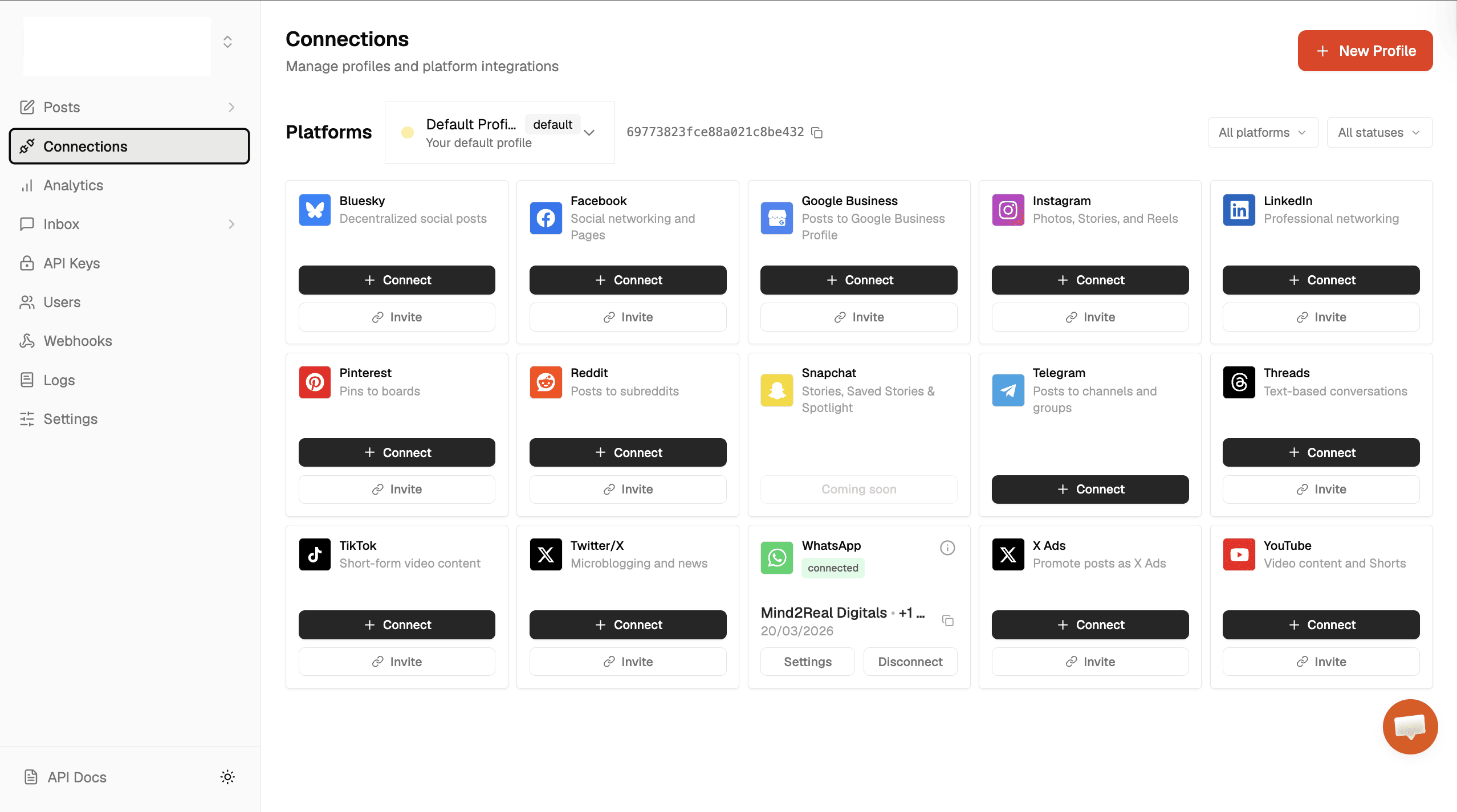Open the All statuses filter
1457x812 pixels.
pos(1379,132)
